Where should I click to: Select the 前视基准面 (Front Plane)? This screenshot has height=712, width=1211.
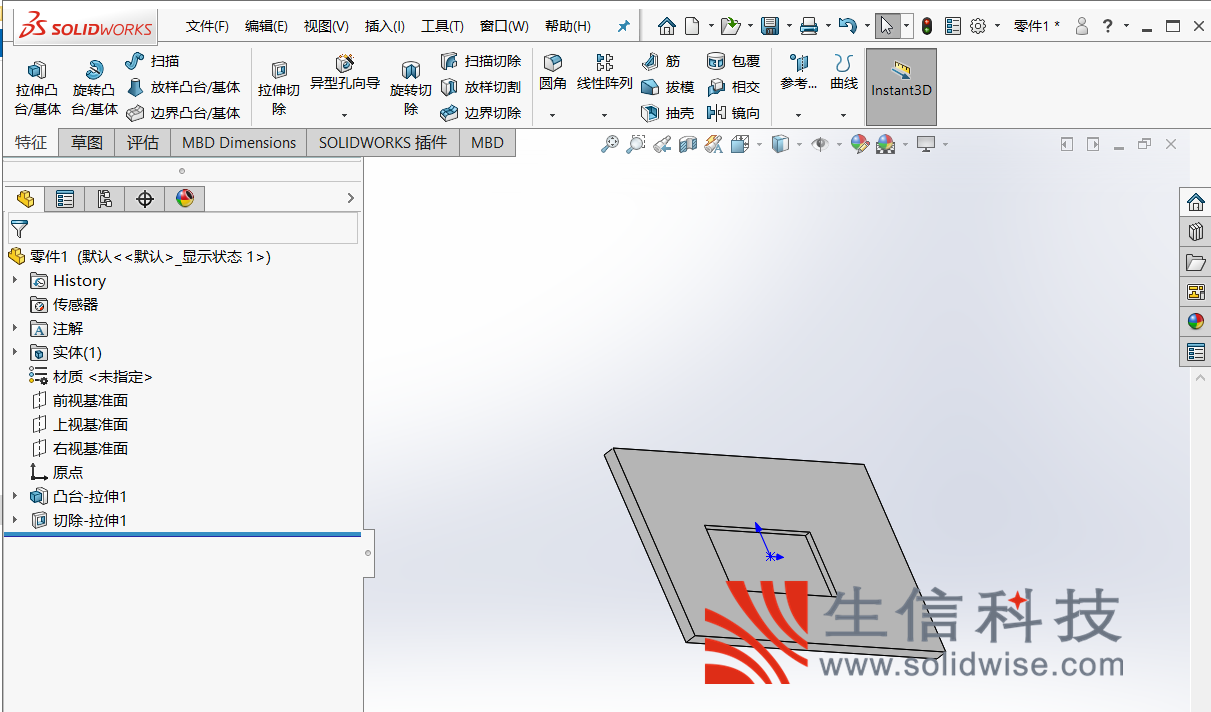coord(80,400)
